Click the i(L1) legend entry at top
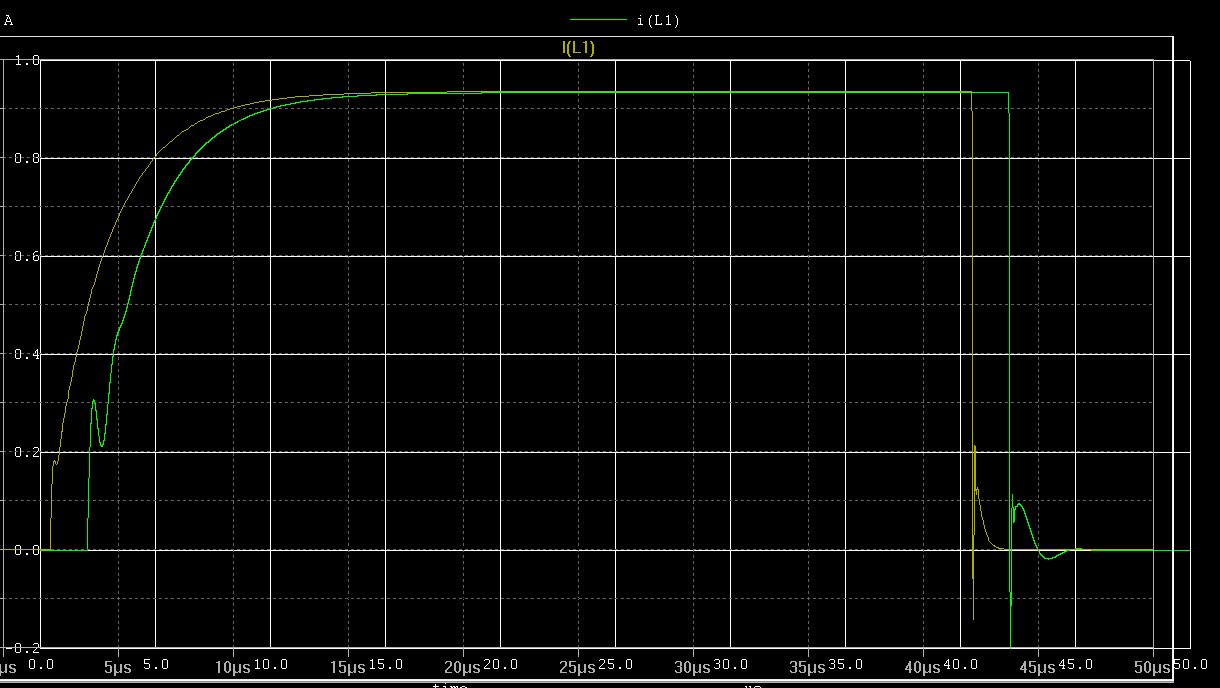The width and height of the screenshot is (1220, 688). point(658,20)
